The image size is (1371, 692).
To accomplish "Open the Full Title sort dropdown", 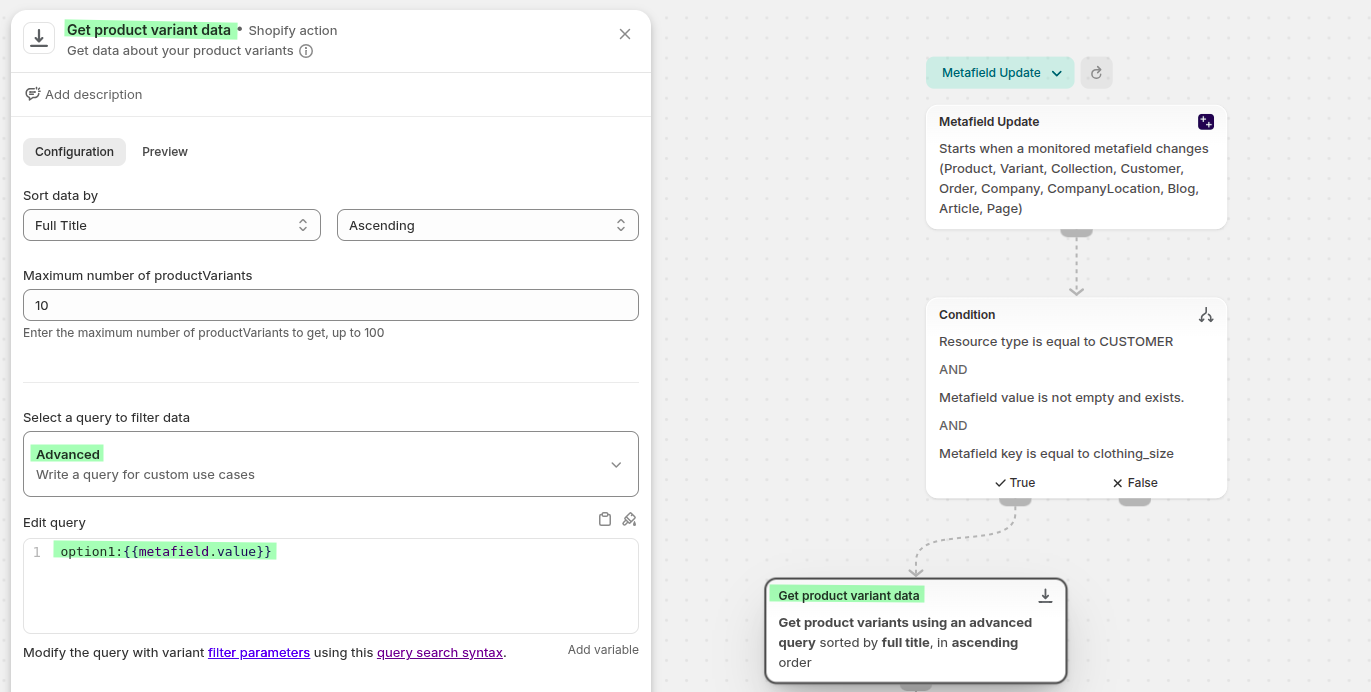I will (172, 225).
